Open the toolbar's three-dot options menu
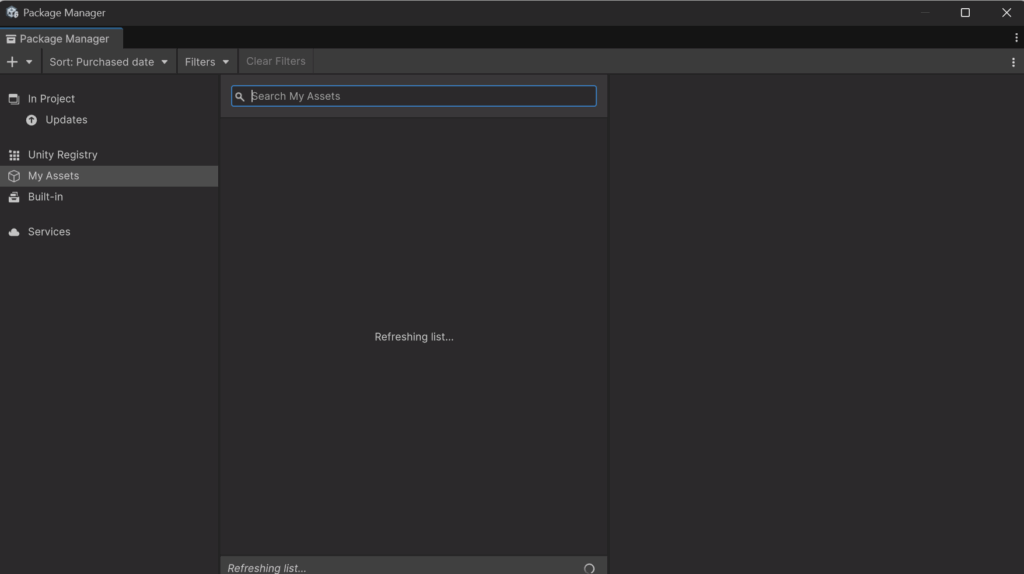This screenshot has height=574, width=1024. [1013, 62]
